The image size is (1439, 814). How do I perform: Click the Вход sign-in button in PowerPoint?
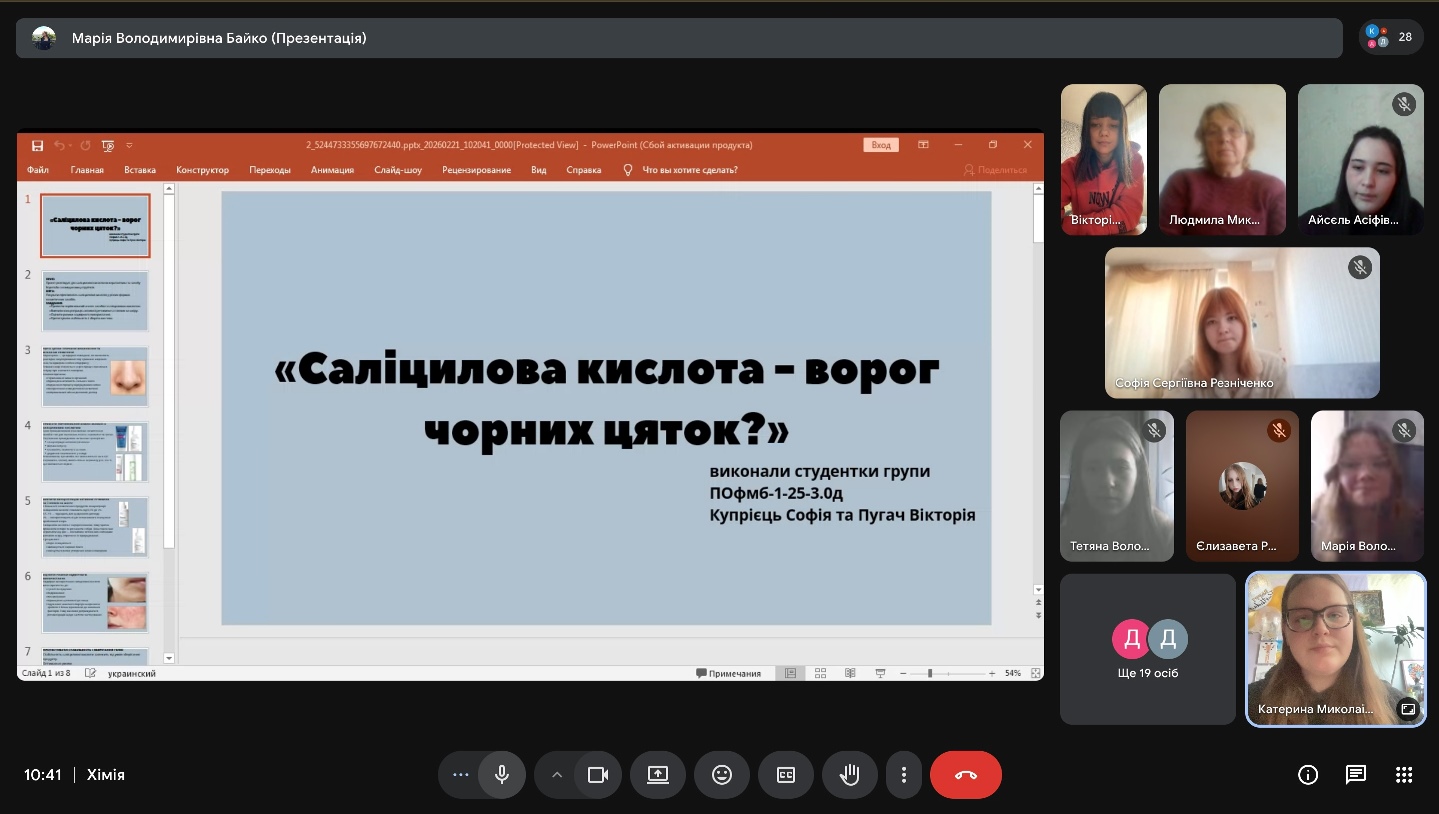click(881, 145)
